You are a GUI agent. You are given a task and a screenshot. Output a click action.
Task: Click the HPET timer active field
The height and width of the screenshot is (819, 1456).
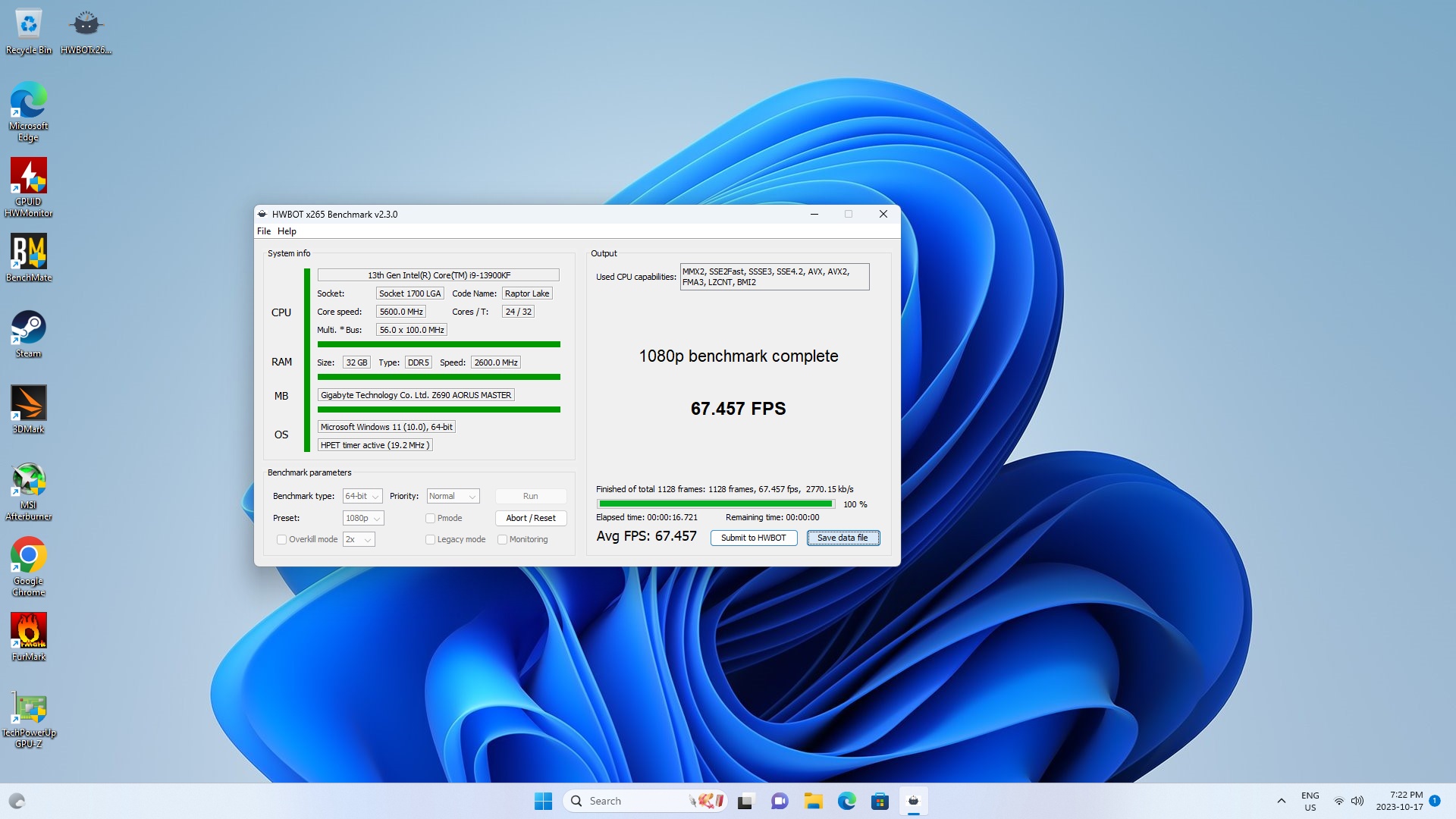click(375, 445)
